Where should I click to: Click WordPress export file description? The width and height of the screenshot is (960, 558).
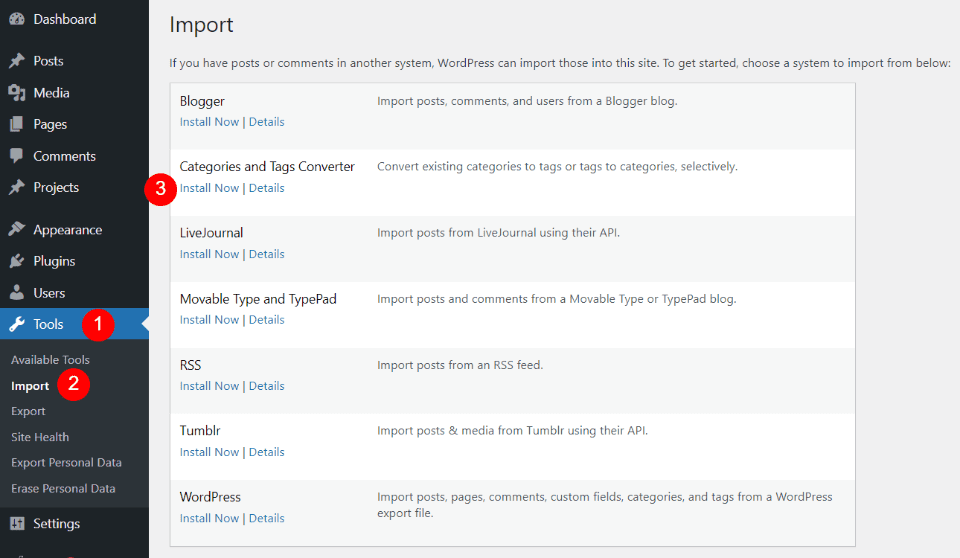[604, 505]
